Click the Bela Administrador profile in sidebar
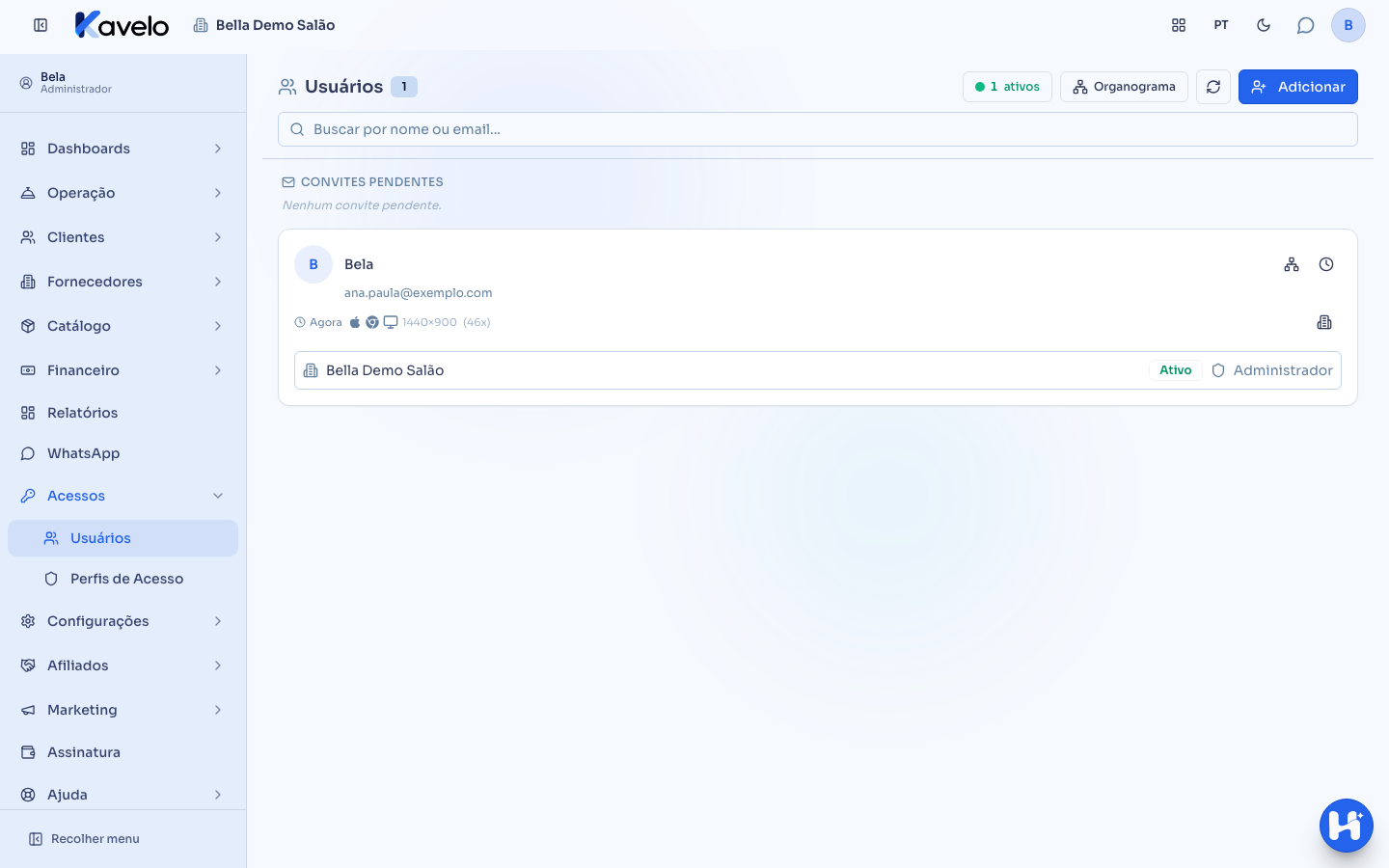The width and height of the screenshot is (1389, 868). [x=67, y=83]
